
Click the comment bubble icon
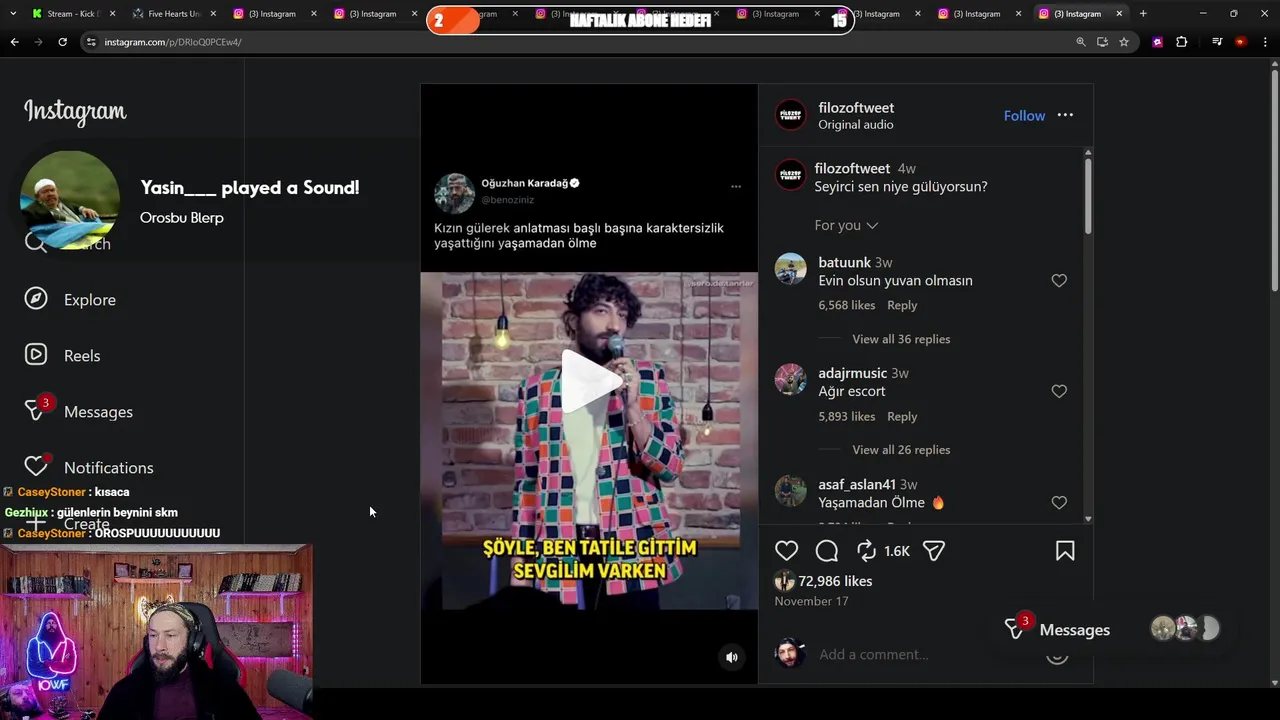[827, 551]
